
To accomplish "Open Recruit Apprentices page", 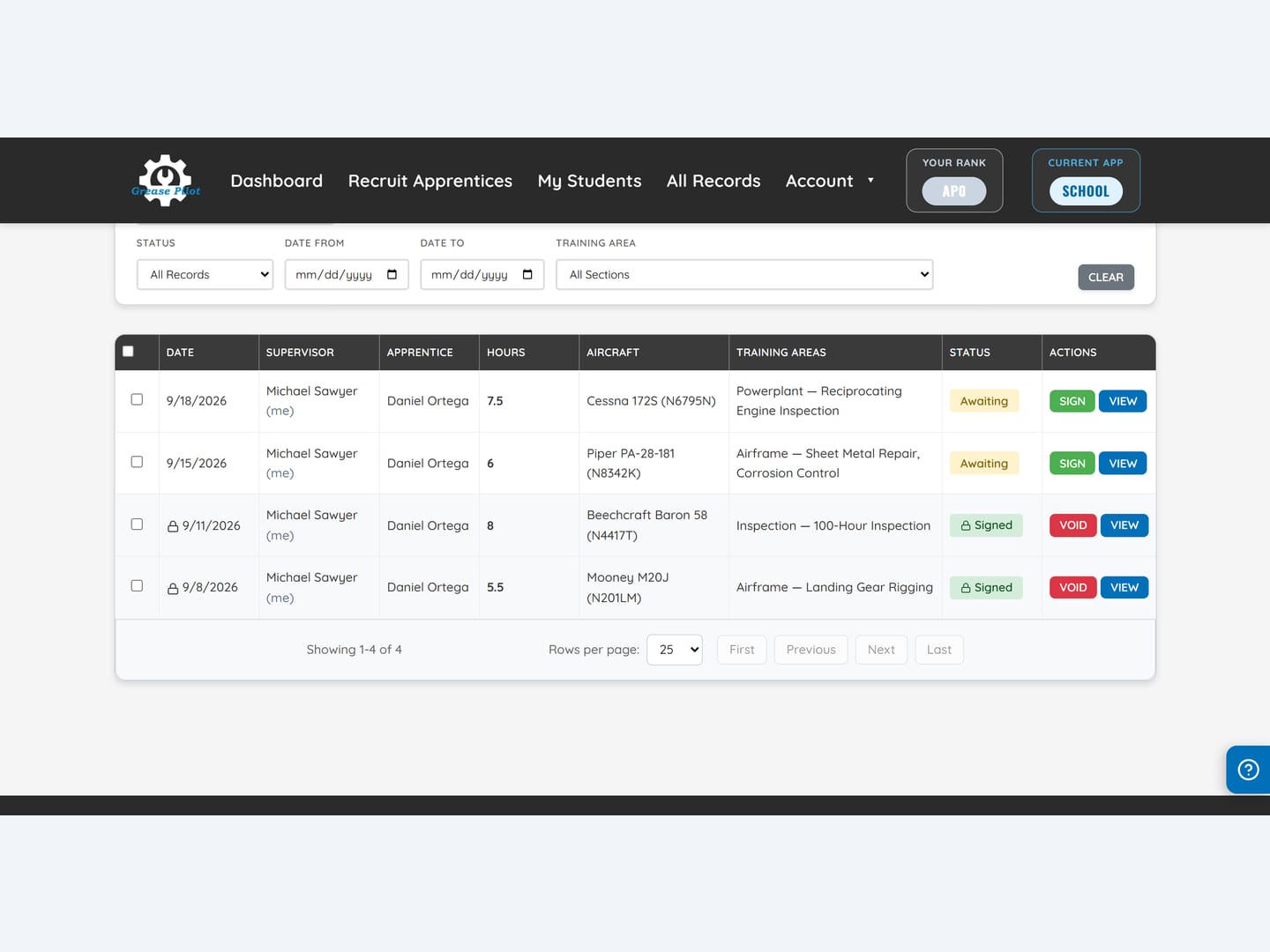I will [x=430, y=181].
